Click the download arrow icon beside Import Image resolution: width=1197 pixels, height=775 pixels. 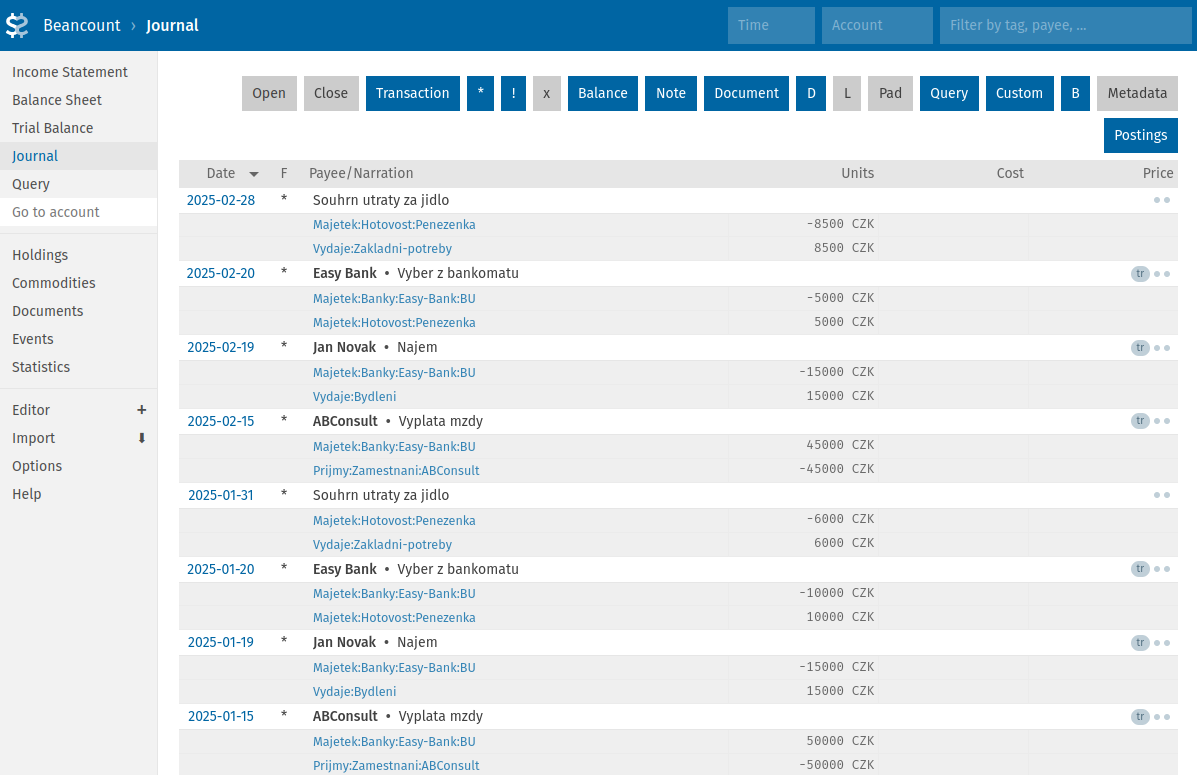click(x=141, y=438)
